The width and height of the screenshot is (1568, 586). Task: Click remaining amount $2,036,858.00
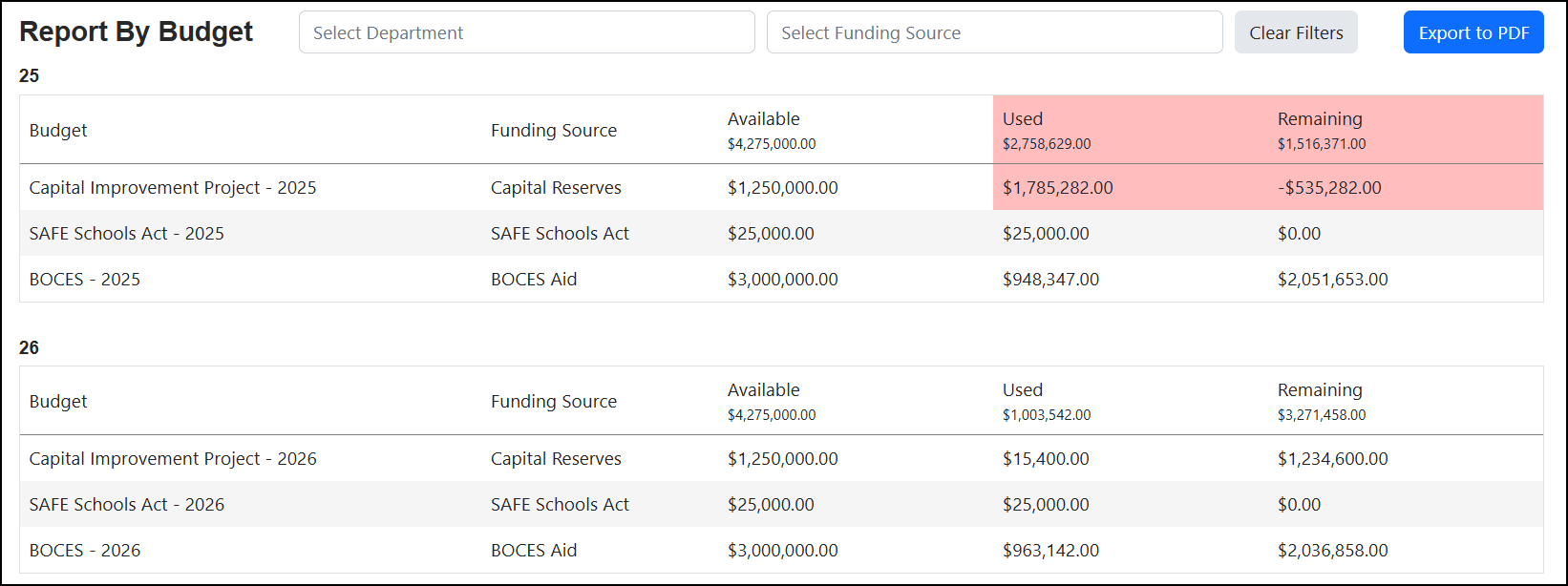[1333, 551]
